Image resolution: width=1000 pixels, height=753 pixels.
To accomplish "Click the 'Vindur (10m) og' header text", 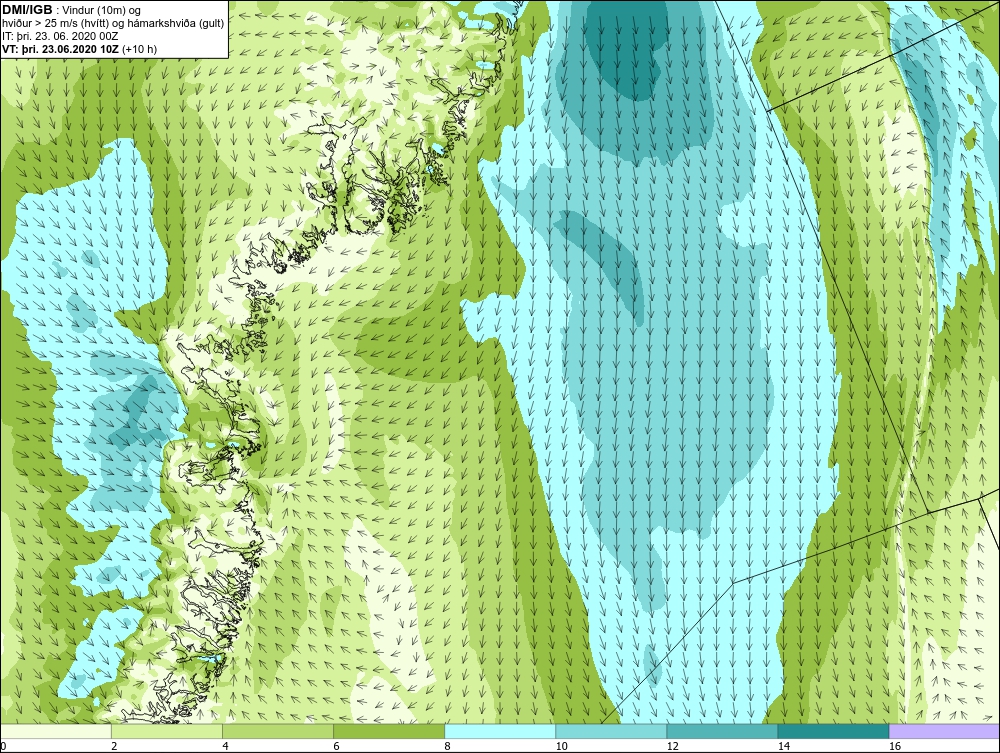I will pos(103,10).
